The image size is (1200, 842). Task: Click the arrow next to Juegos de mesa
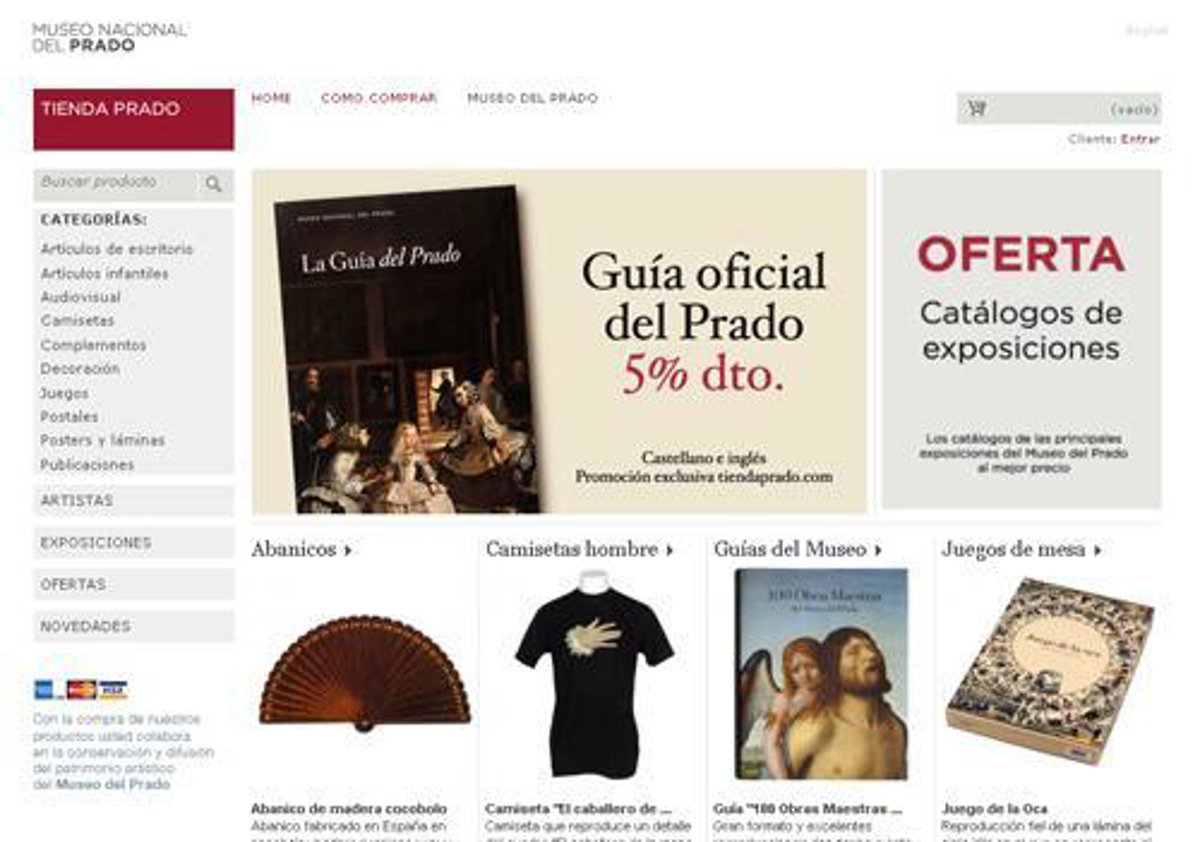pyautogui.click(x=1097, y=550)
